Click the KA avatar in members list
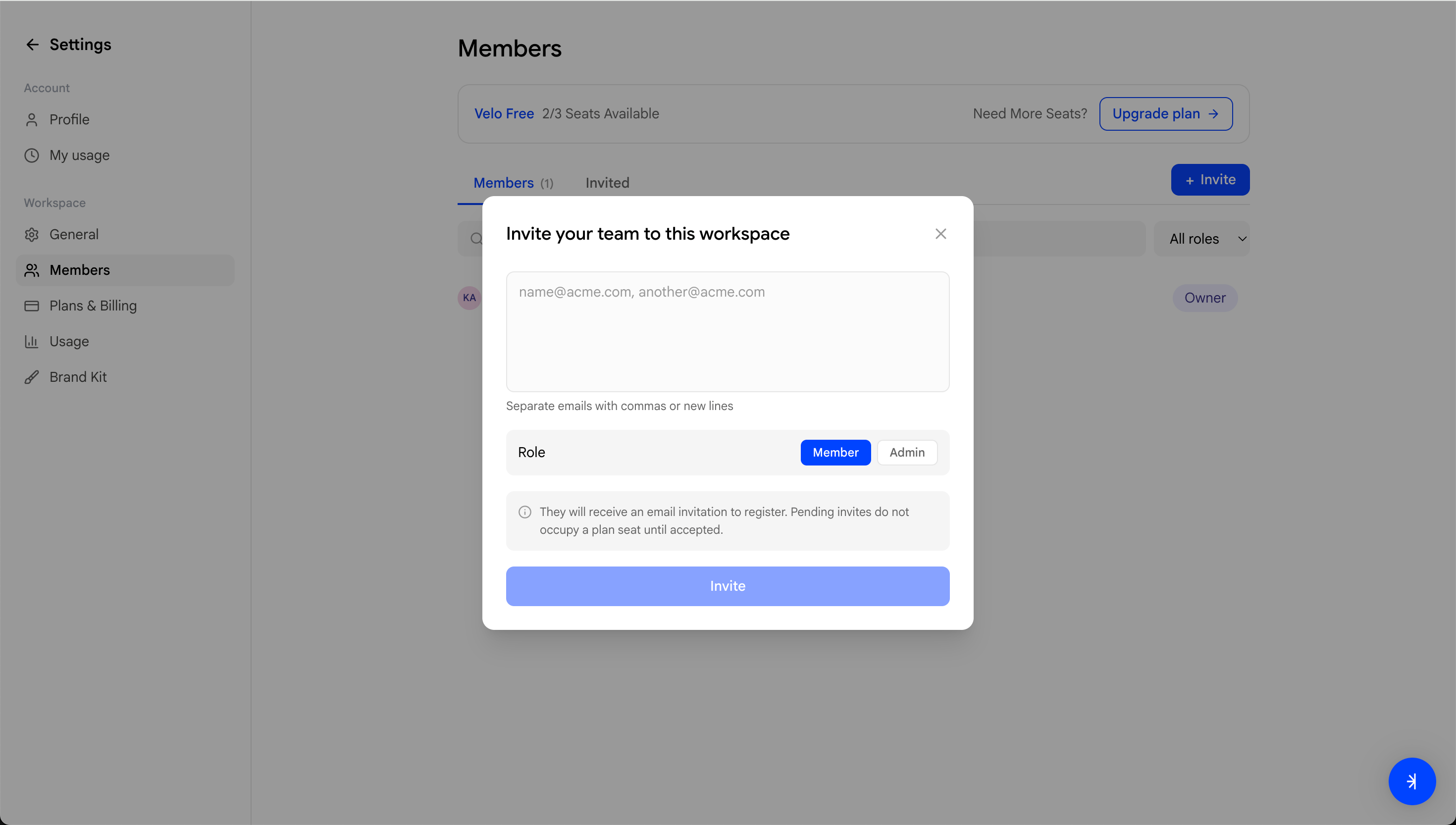Image resolution: width=1456 pixels, height=825 pixels. pos(469,298)
